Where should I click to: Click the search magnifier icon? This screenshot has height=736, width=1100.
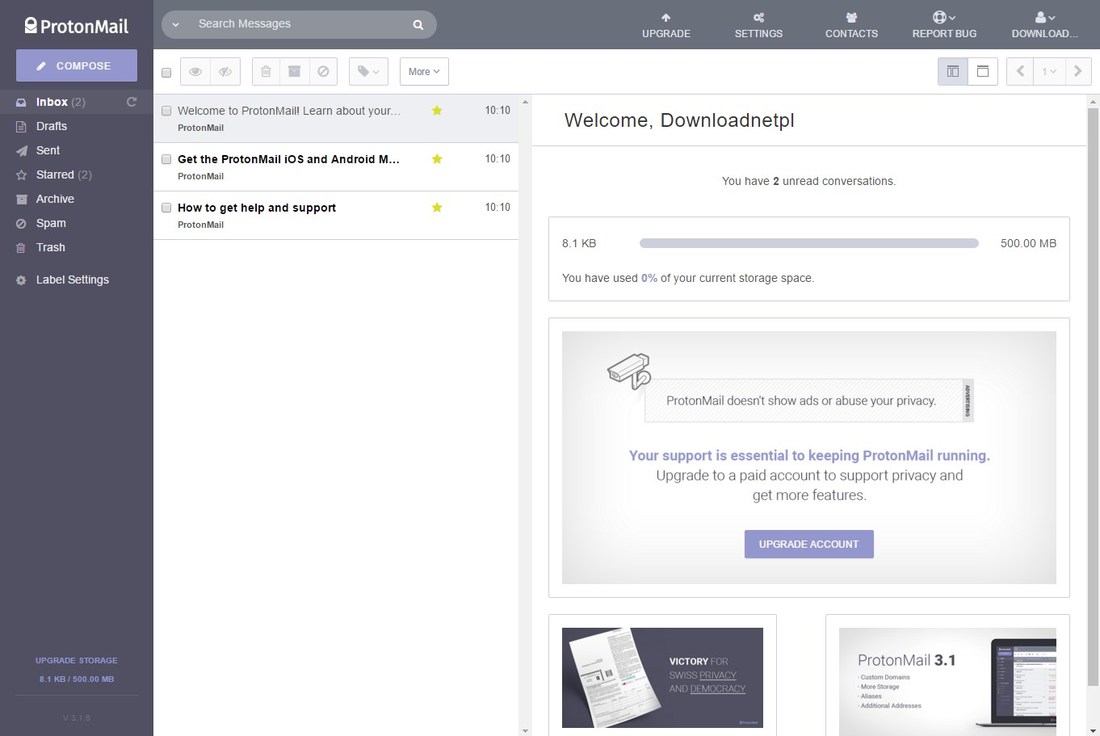coord(418,25)
